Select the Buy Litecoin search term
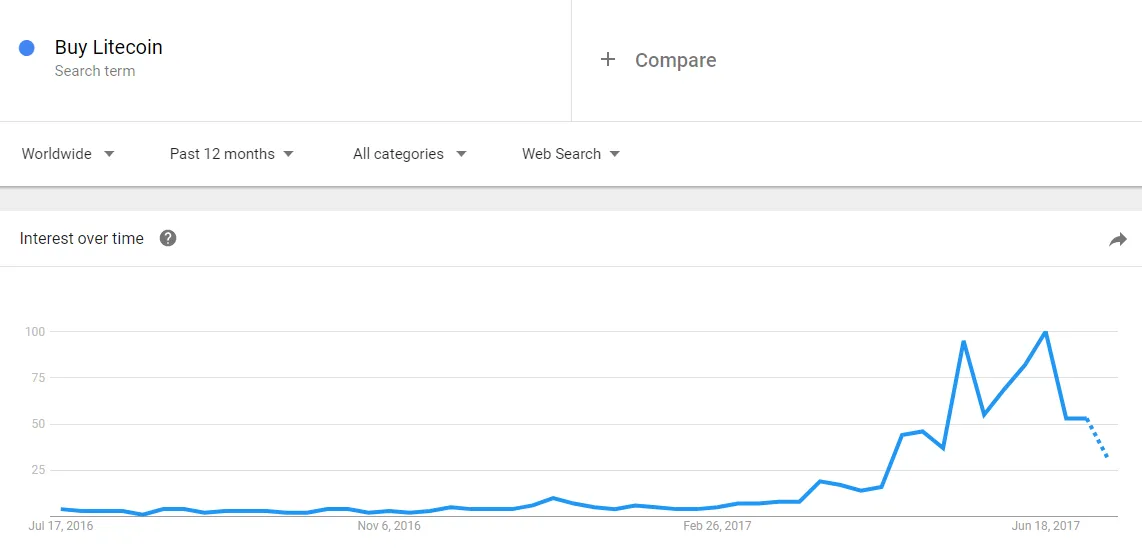The width and height of the screenshot is (1142, 559). 109,47
